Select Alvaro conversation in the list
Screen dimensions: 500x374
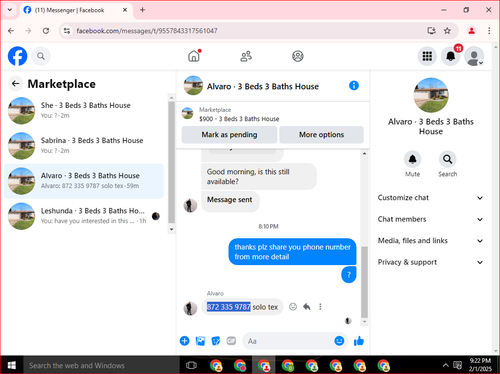[84, 181]
